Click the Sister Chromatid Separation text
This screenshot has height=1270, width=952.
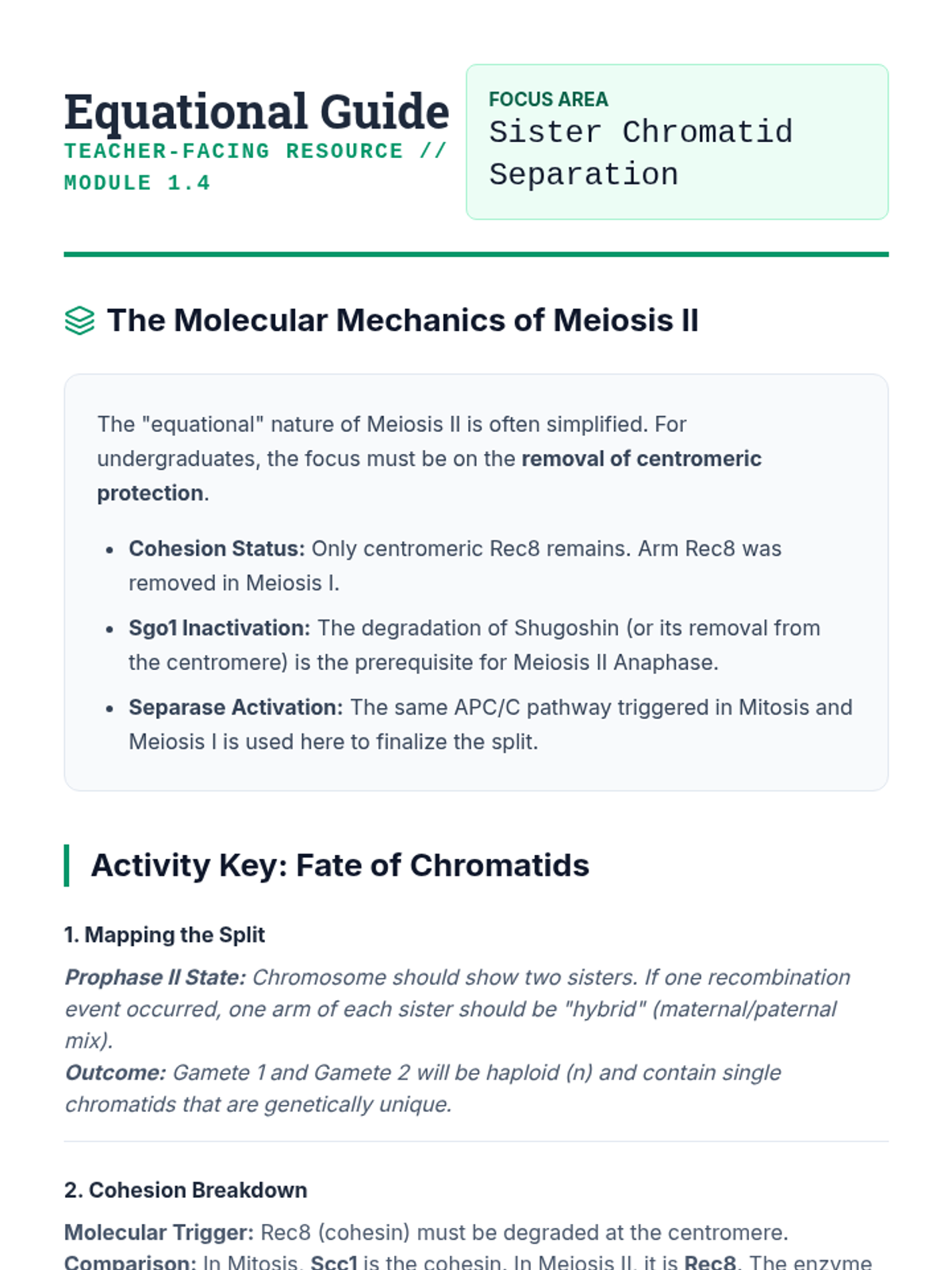[x=640, y=153]
